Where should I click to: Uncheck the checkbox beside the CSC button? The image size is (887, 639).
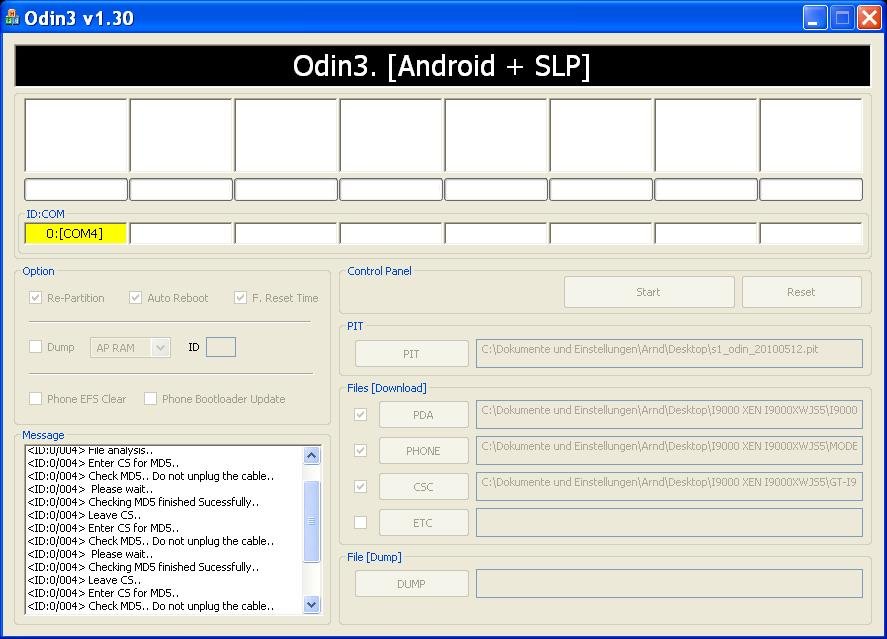click(x=360, y=486)
